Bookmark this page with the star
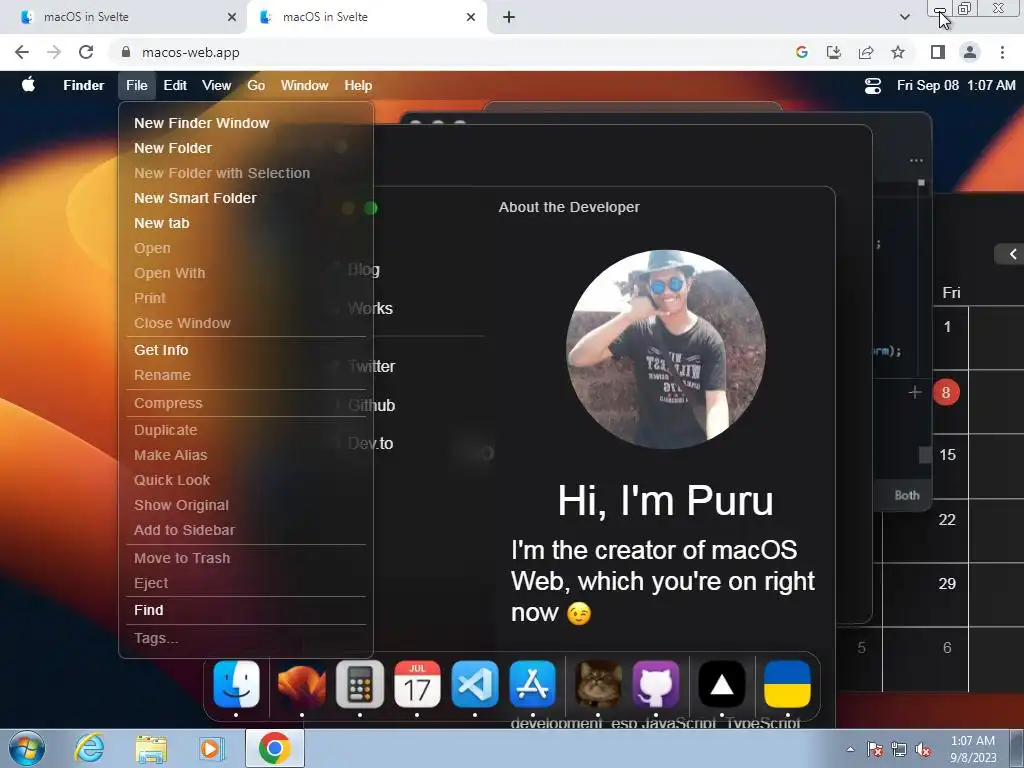This screenshot has height=768, width=1024. (x=898, y=52)
